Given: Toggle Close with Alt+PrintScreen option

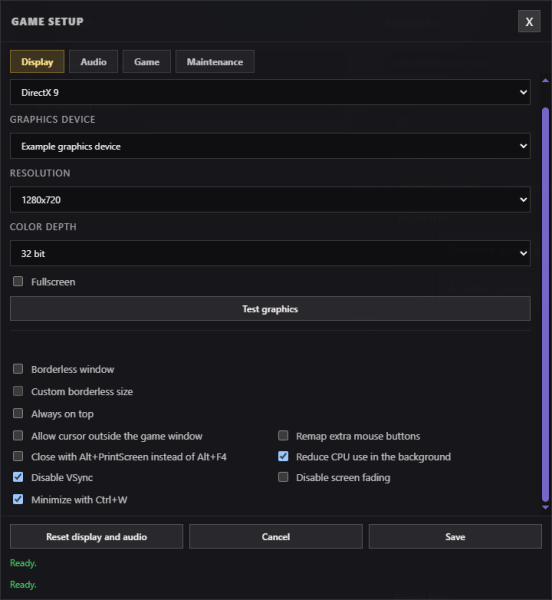Looking at the screenshot, I should [18, 456].
